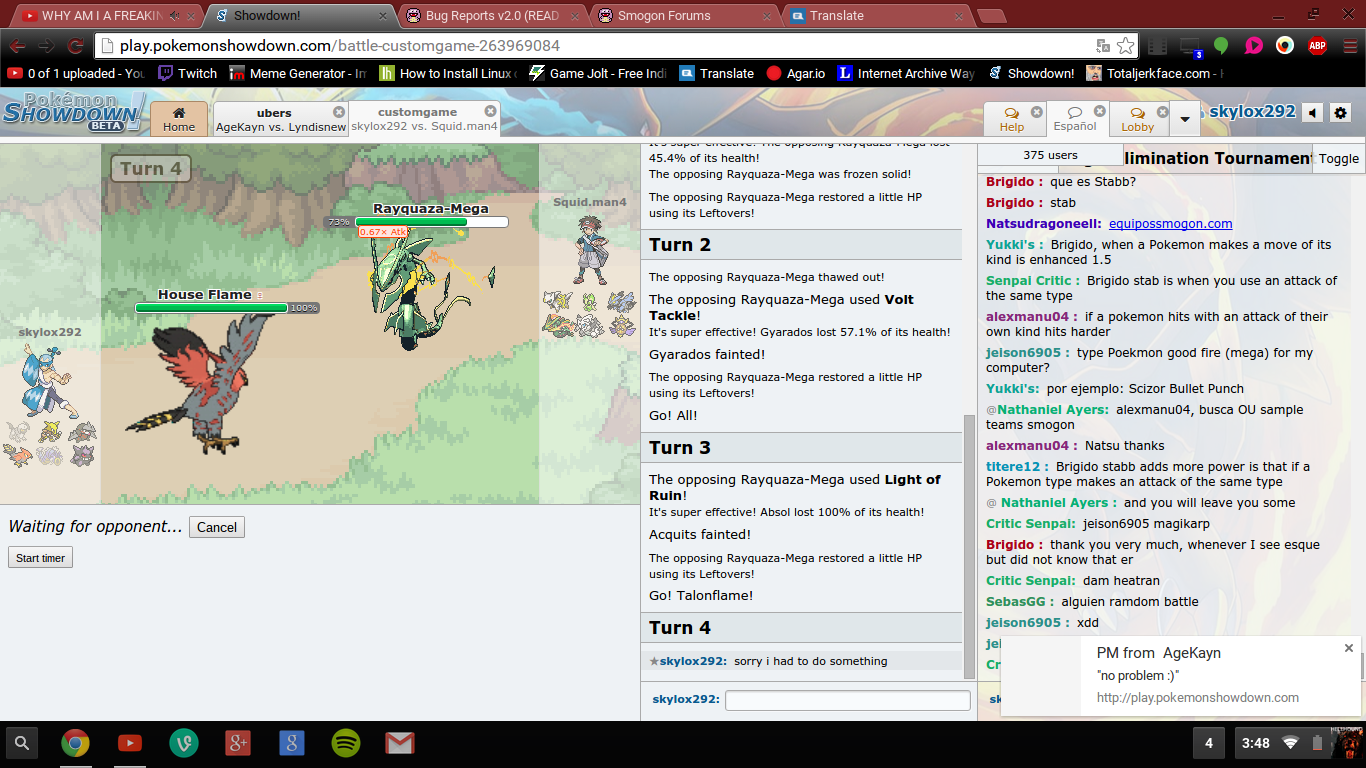The width and height of the screenshot is (1366, 768).
Task: Switch to Bug Reports v2.0 browser tab
Action: 489,15
